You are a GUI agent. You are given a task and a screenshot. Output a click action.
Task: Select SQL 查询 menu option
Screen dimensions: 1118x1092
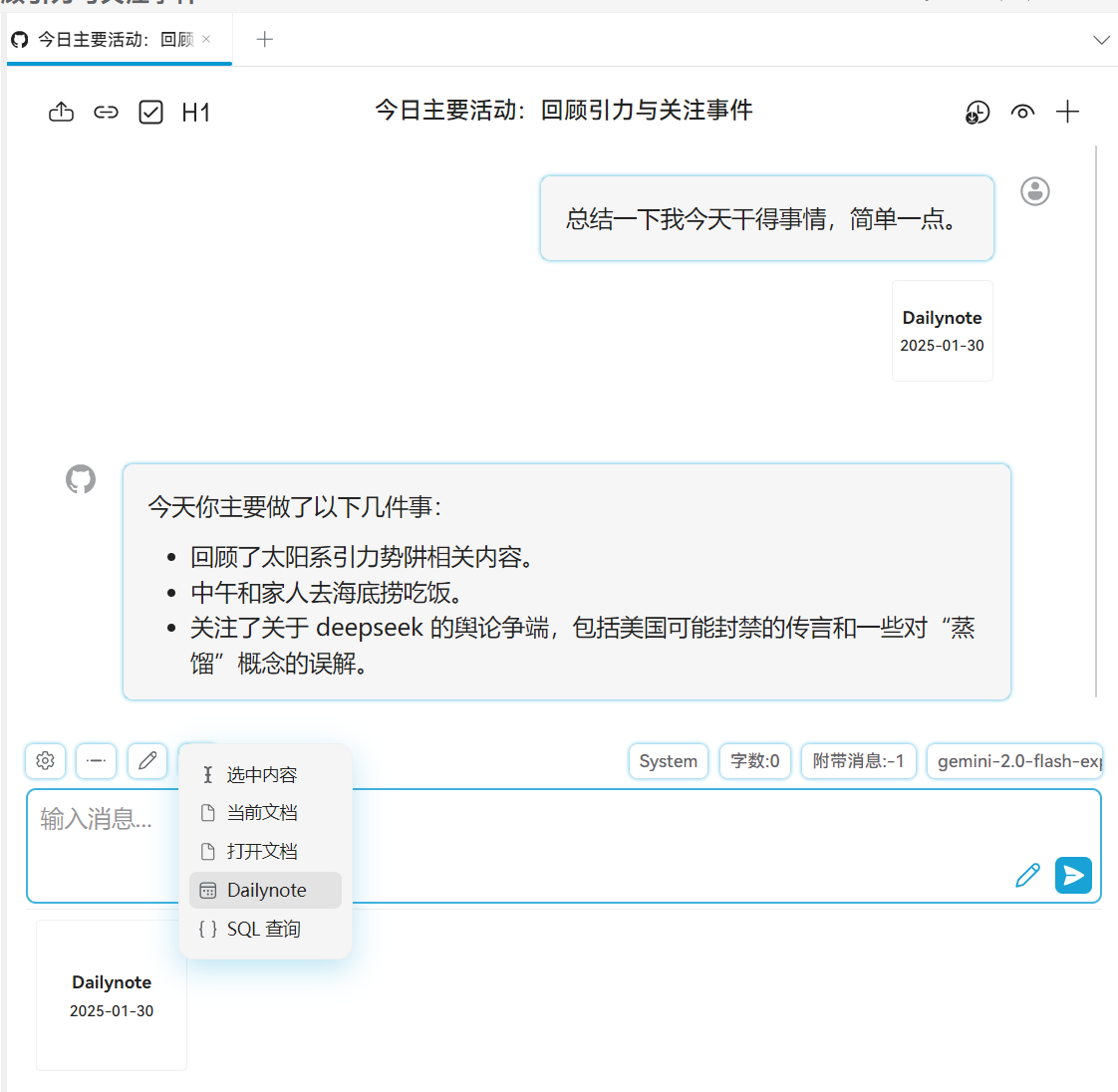(x=263, y=930)
